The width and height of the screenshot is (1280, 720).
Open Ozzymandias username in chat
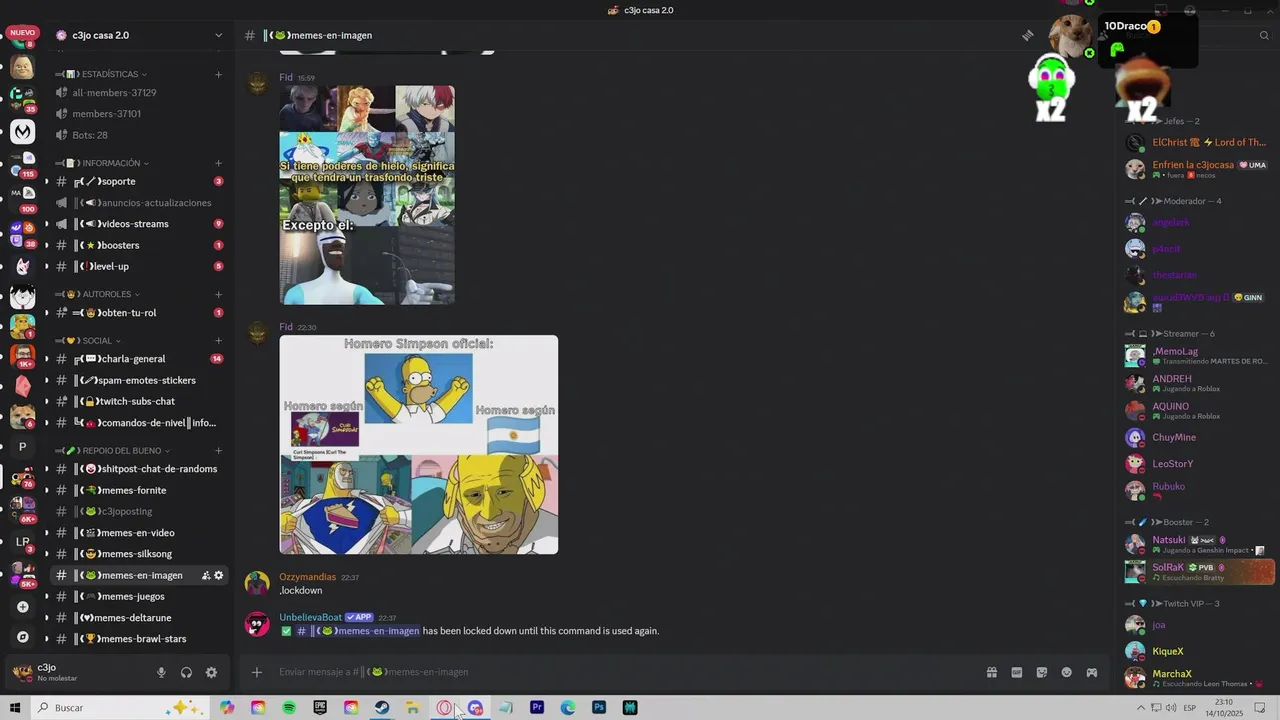(x=308, y=577)
